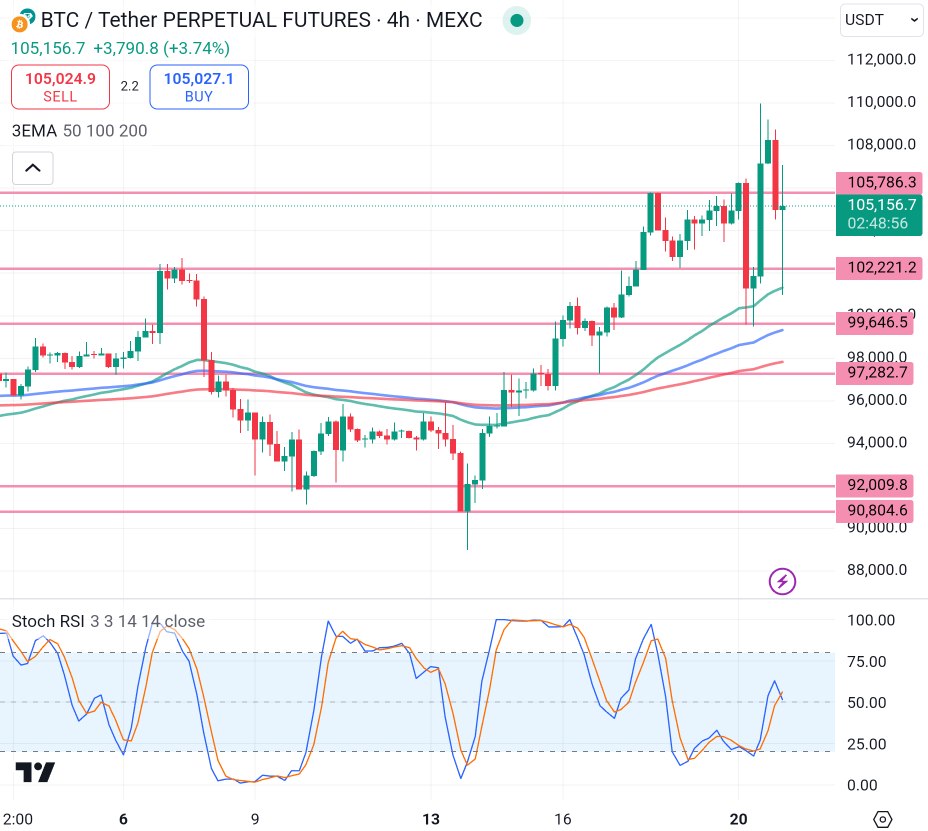928x831 pixels.
Task: Open the USDT currency dropdown
Action: pyautogui.click(x=882, y=19)
